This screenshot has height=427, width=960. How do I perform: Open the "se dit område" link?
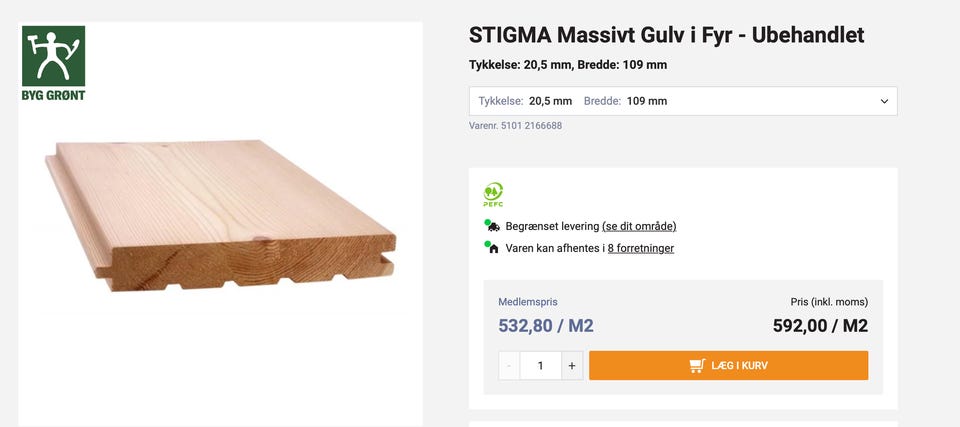(639, 226)
